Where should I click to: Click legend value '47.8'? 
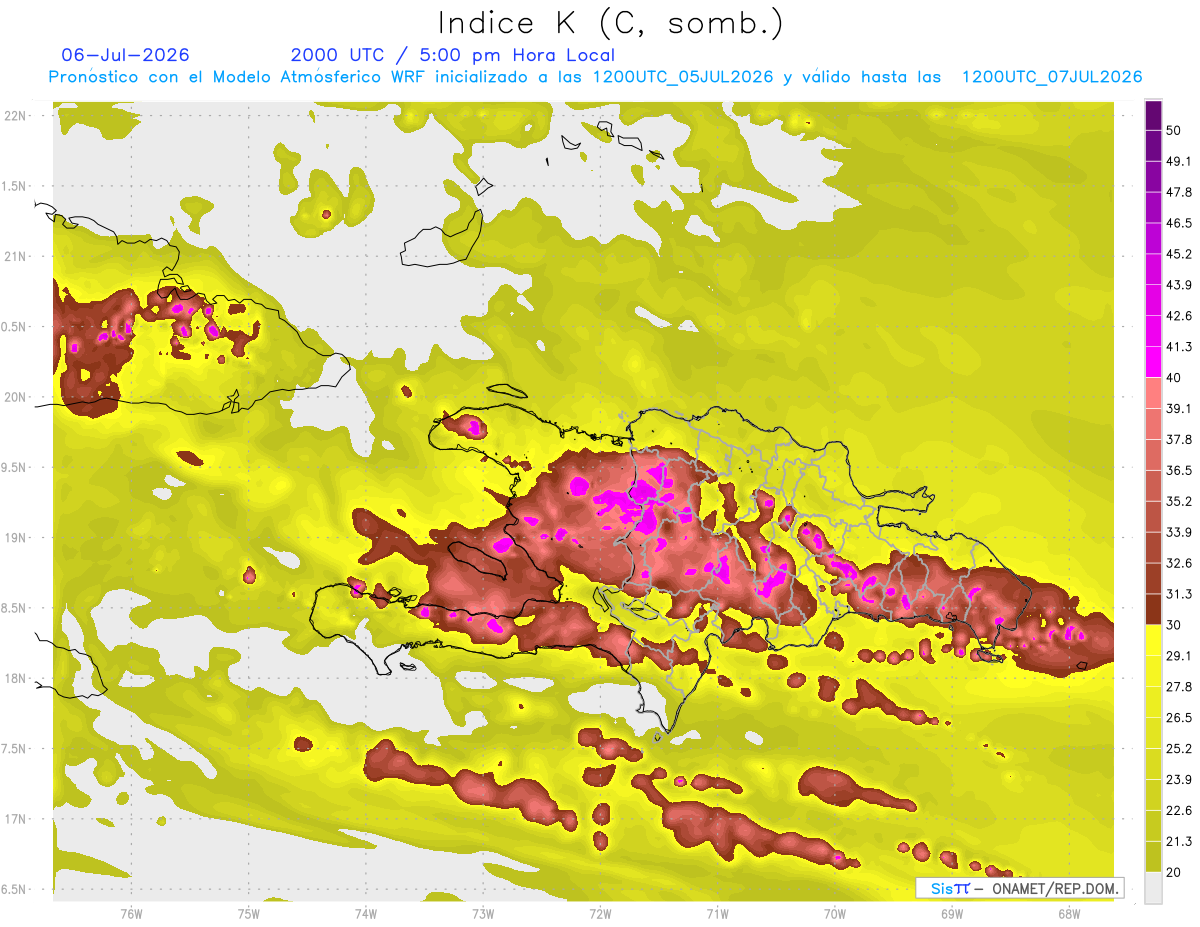(x=1179, y=193)
